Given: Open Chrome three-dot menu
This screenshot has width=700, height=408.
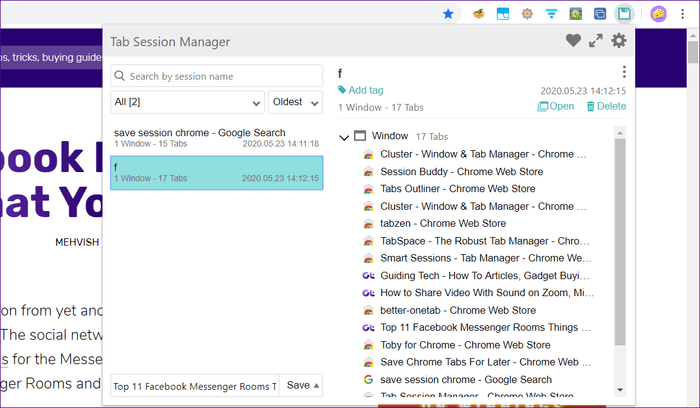Looking at the screenshot, I should (683, 14).
